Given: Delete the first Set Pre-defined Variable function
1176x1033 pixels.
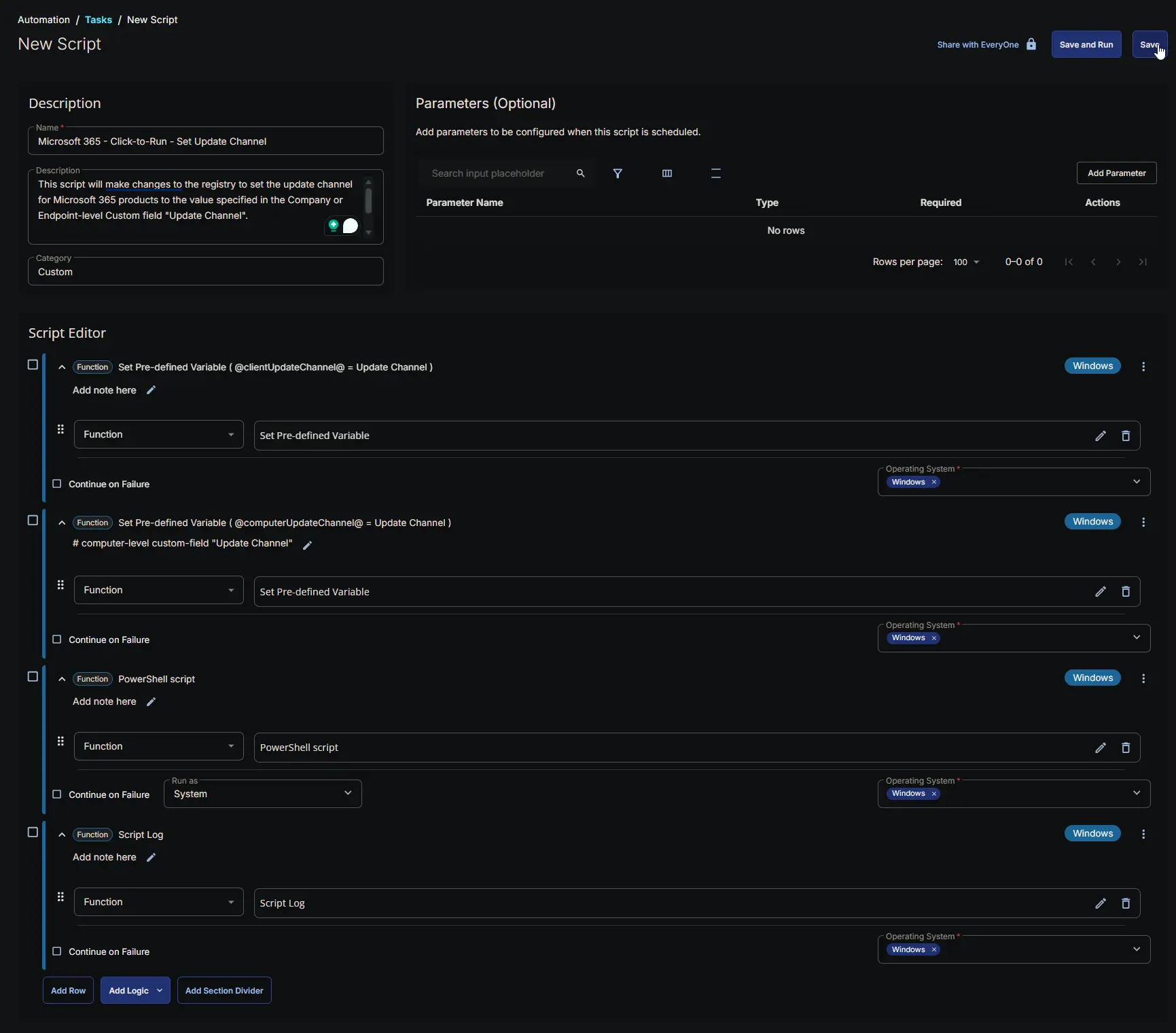Looking at the screenshot, I should (1125, 436).
